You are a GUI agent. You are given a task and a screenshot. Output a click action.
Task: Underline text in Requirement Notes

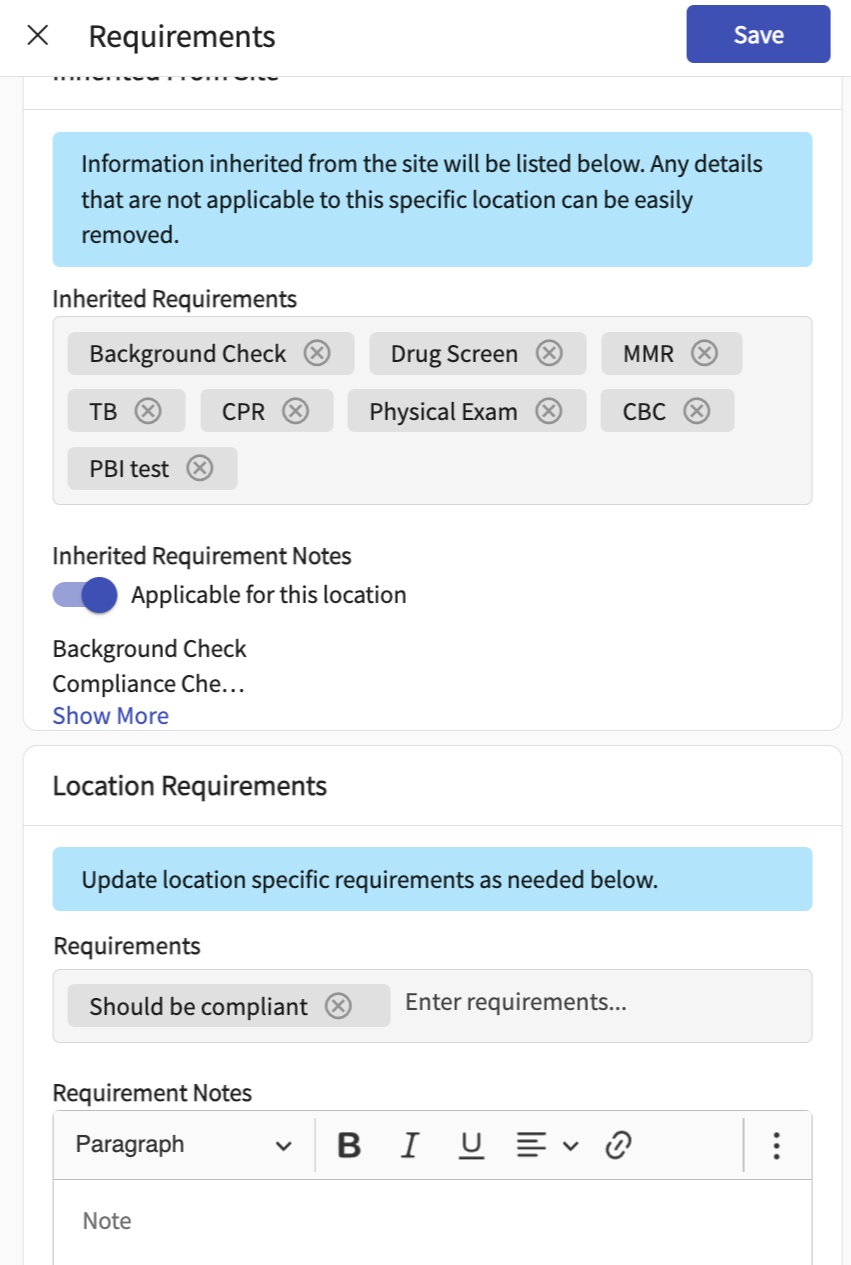[471, 1145]
